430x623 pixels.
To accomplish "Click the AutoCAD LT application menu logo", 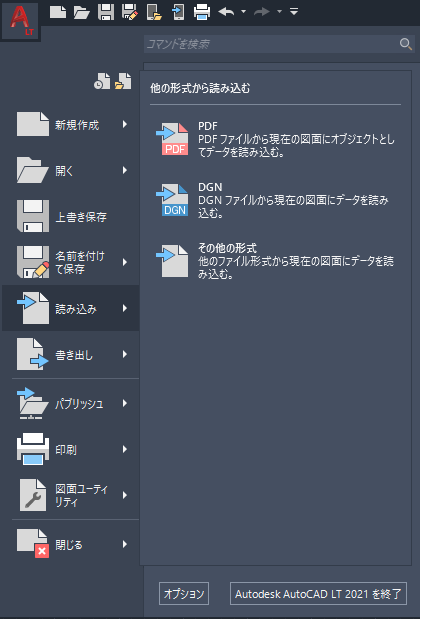I will (x=20, y=20).
